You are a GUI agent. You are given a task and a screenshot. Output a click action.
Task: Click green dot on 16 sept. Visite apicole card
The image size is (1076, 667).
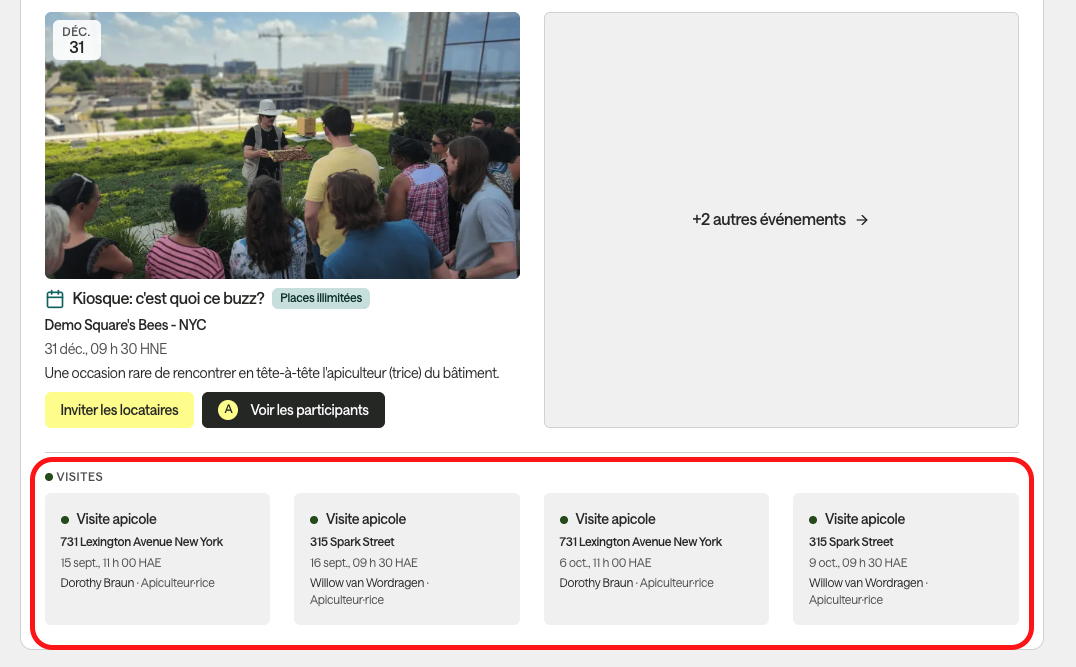coord(314,519)
